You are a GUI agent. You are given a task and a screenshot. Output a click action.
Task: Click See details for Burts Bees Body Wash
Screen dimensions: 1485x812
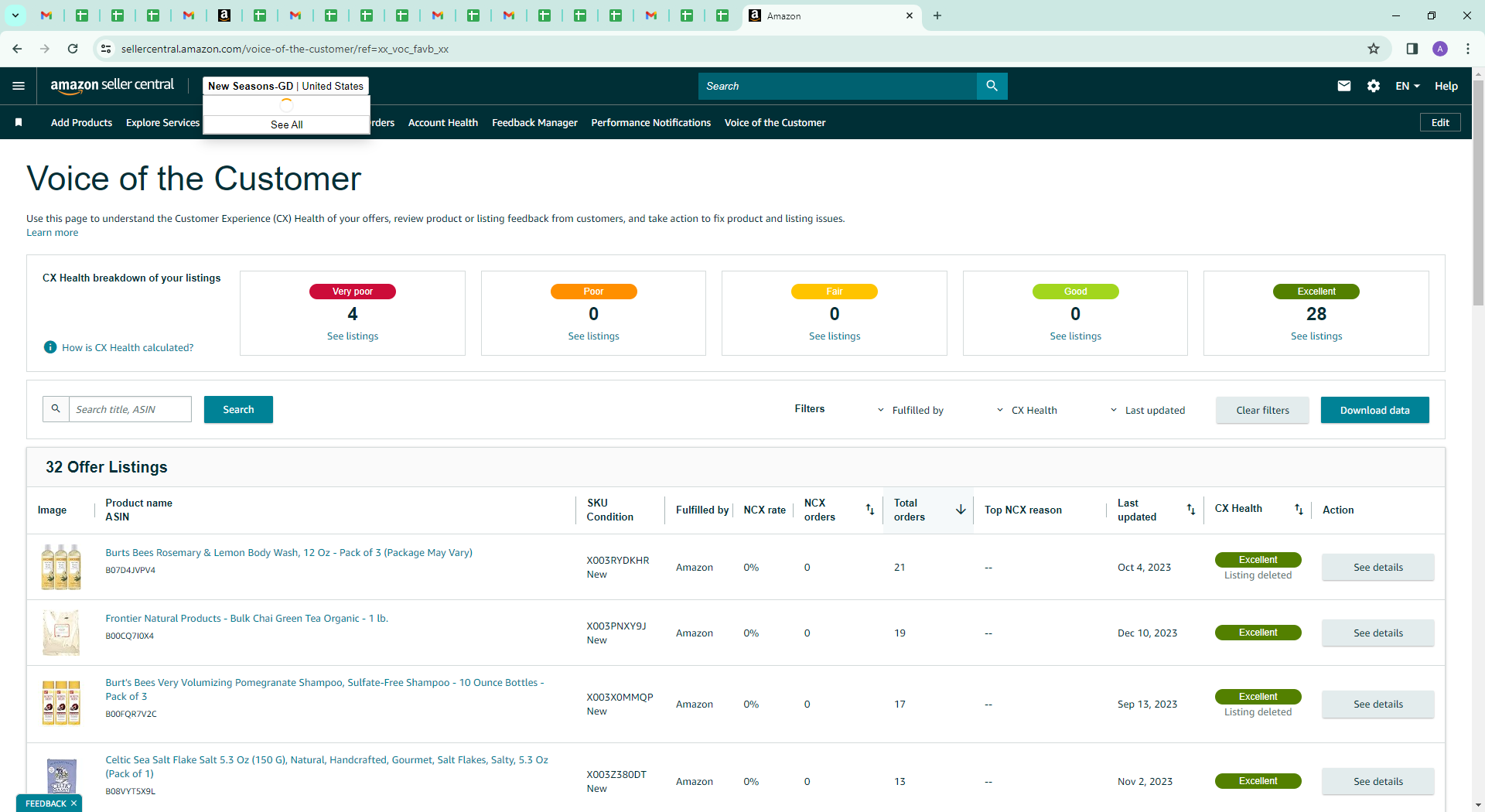(x=1377, y=567)
